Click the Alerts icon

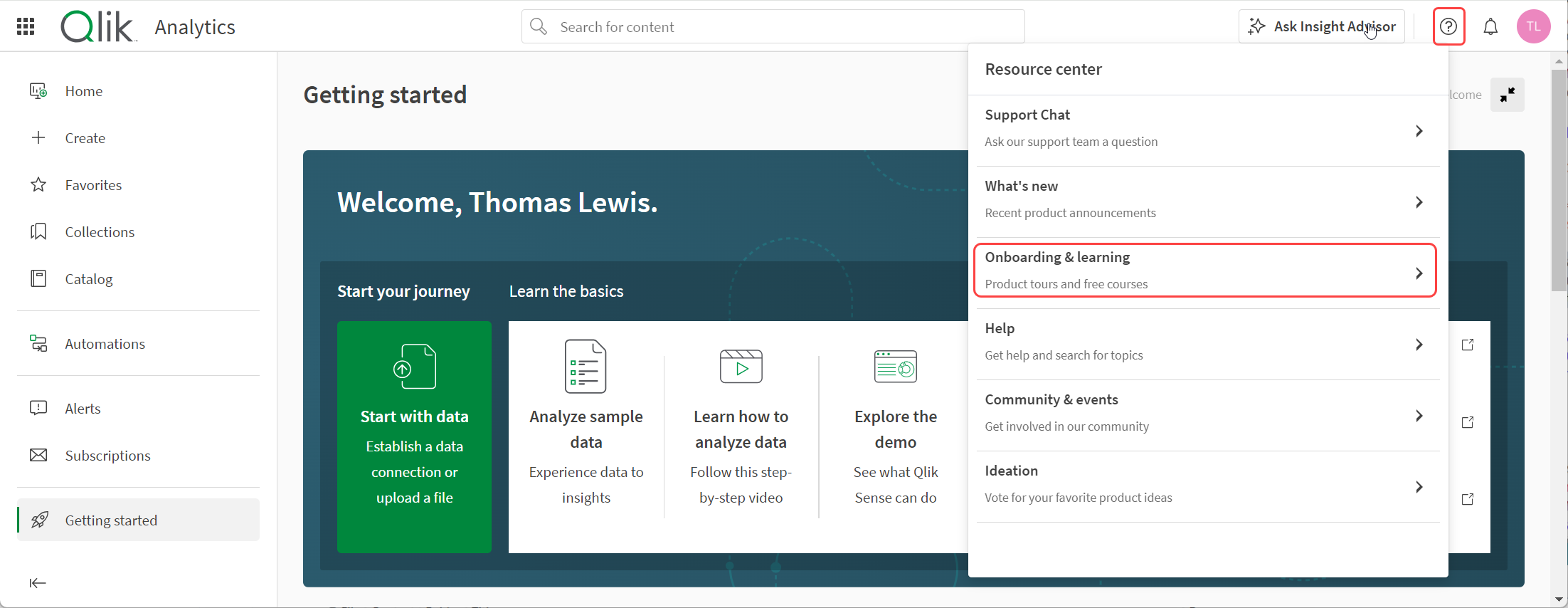click(x=38, y=408)
